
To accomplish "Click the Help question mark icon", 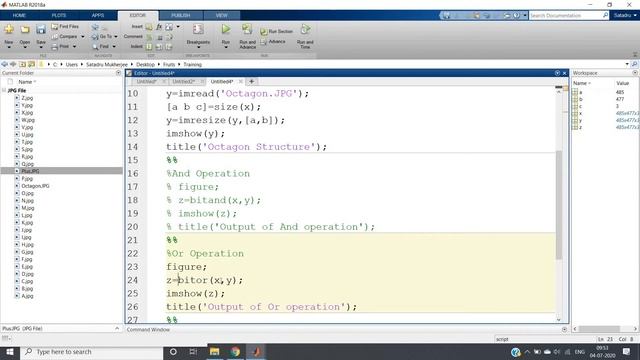I will 516,15.
